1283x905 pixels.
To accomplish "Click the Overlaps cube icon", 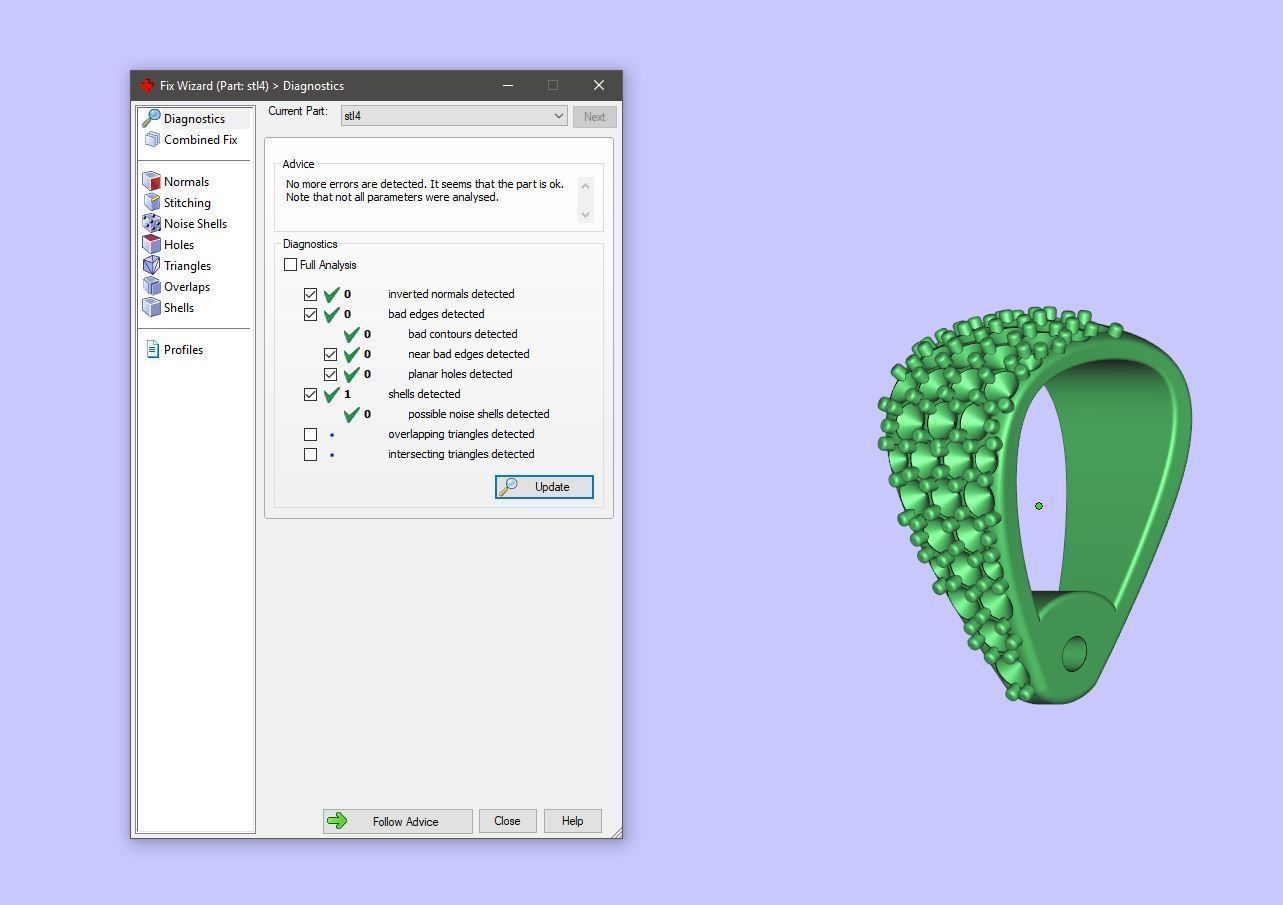I will [151, 286].
